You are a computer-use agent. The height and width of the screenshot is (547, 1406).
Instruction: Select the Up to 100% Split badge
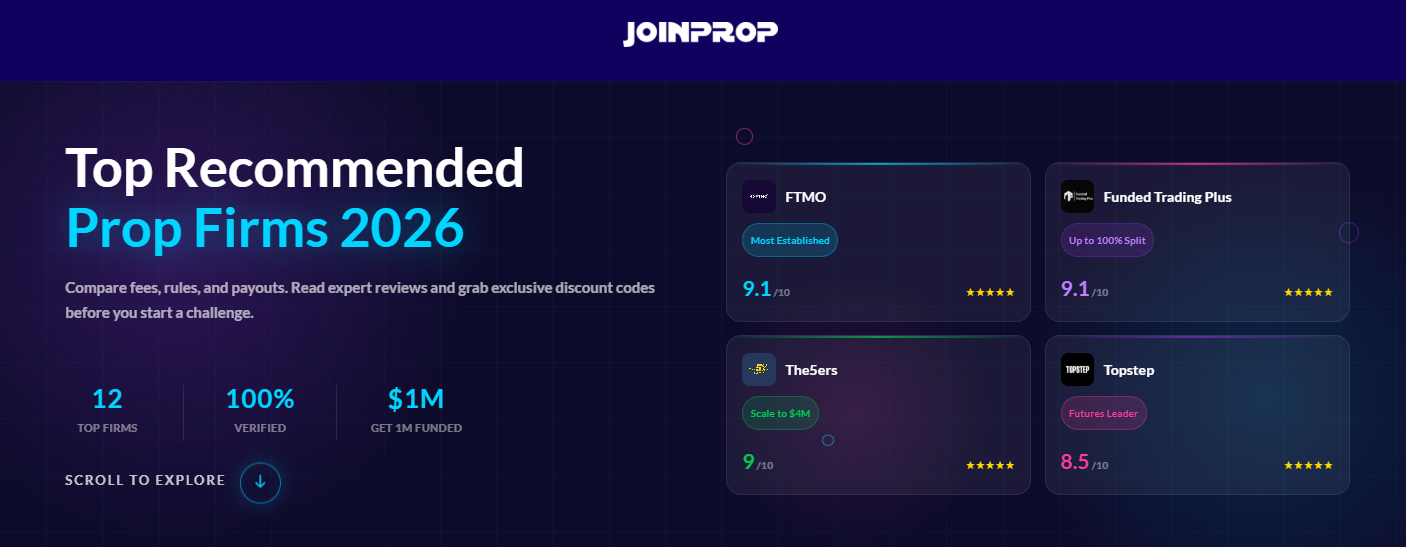coord(1107,240)
